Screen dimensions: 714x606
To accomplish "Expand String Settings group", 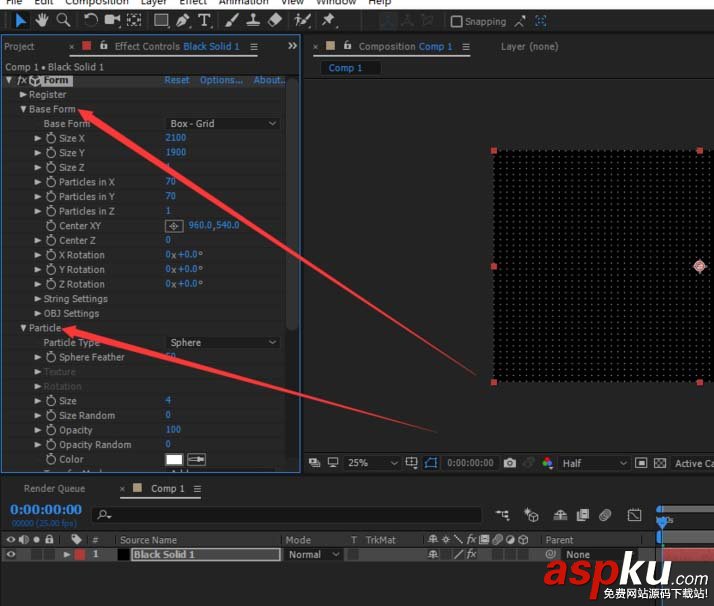I will (x=38, y=299).
